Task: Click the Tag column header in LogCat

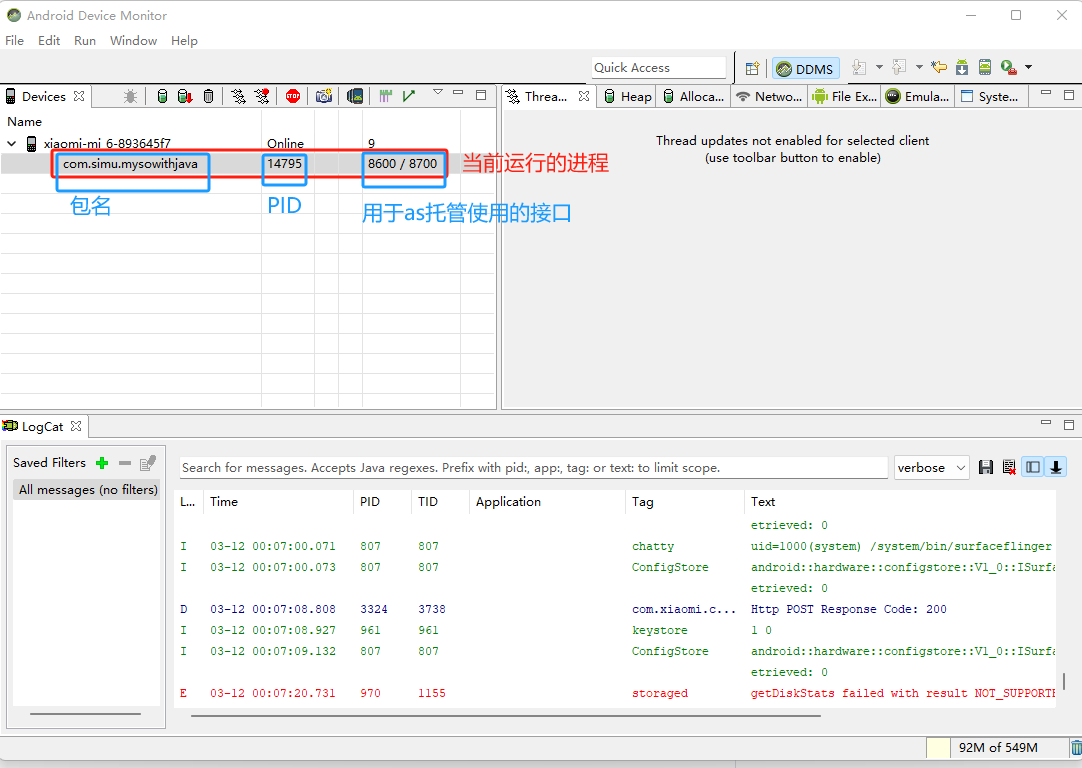Action: (685, 502)
